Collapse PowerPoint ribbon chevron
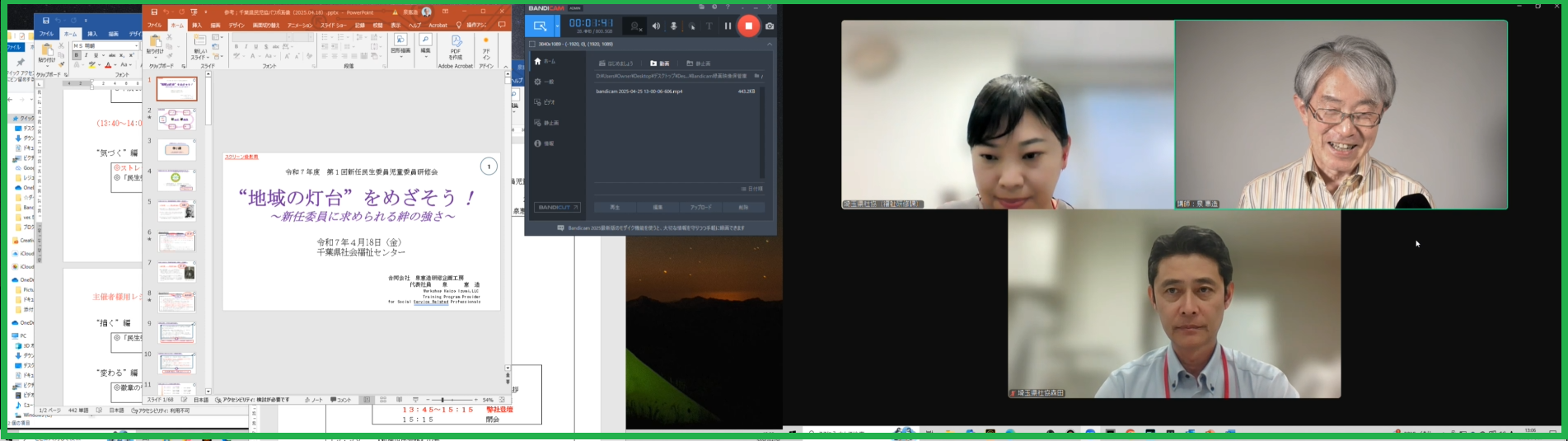The image size is (1568, 441). point(505,67)
